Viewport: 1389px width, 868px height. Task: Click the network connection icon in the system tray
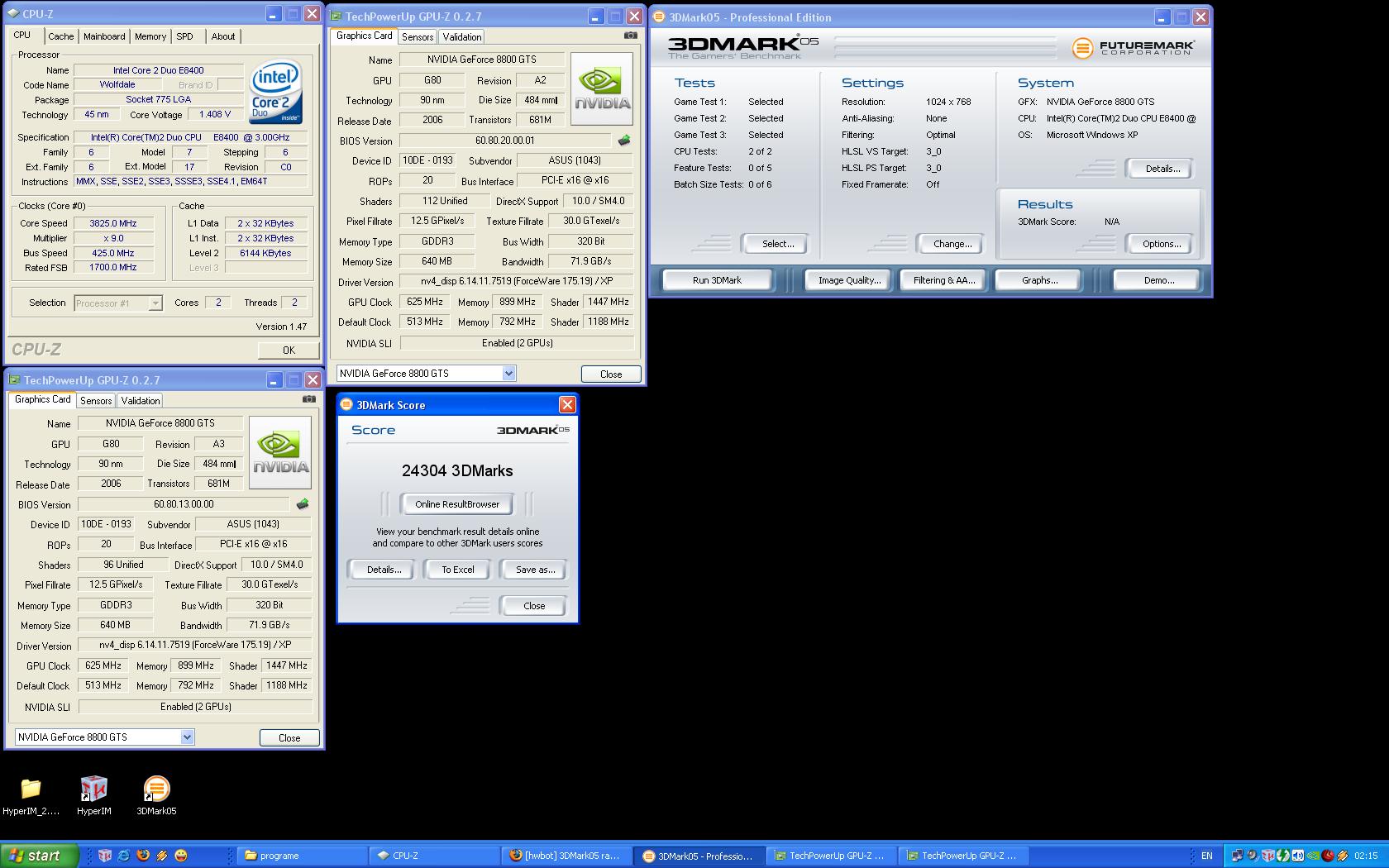(1238, 856)
